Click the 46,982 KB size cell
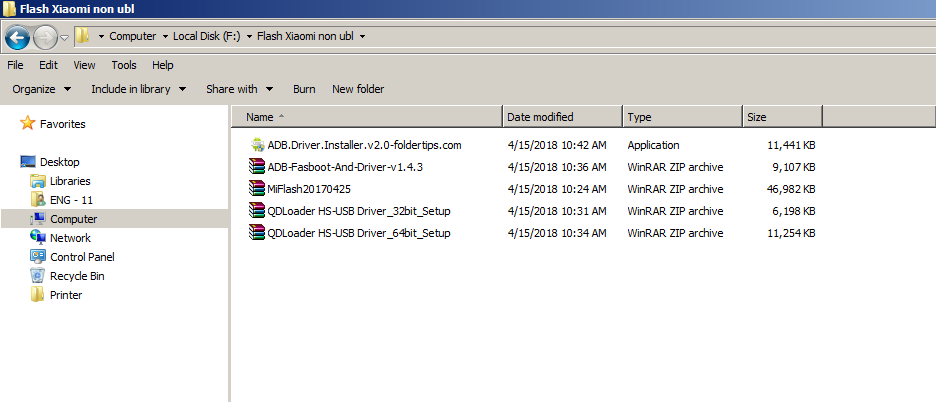 tap(791, 189)
